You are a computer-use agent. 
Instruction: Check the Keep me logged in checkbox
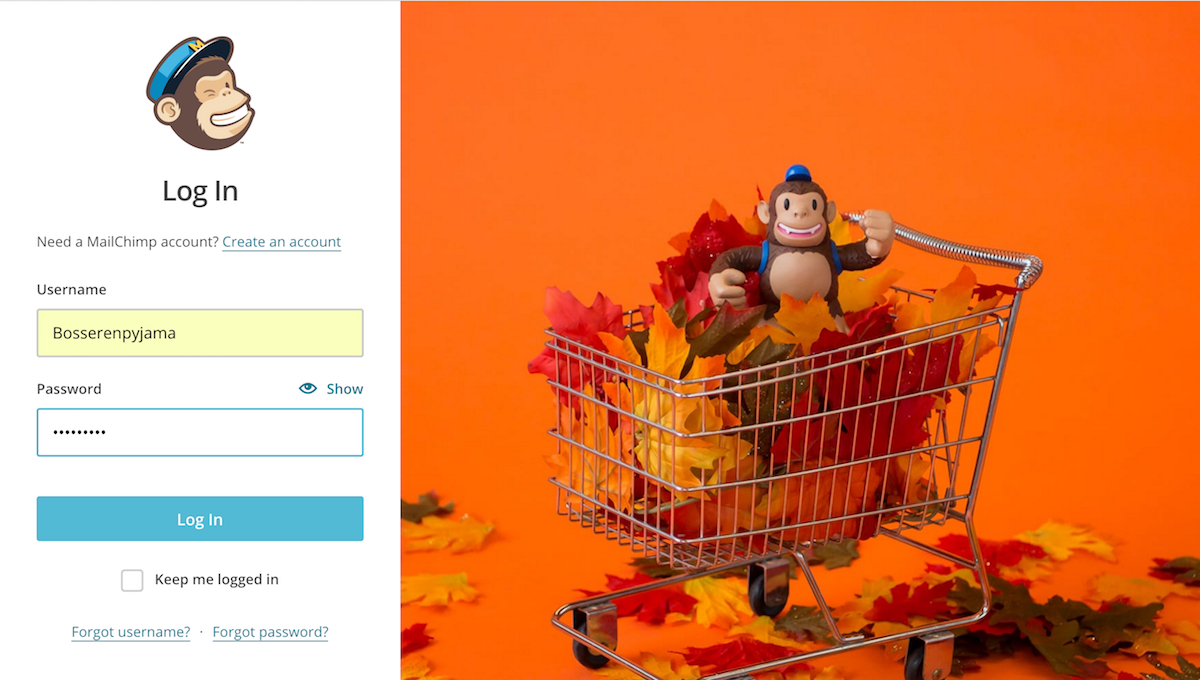[x=132, y=580]
